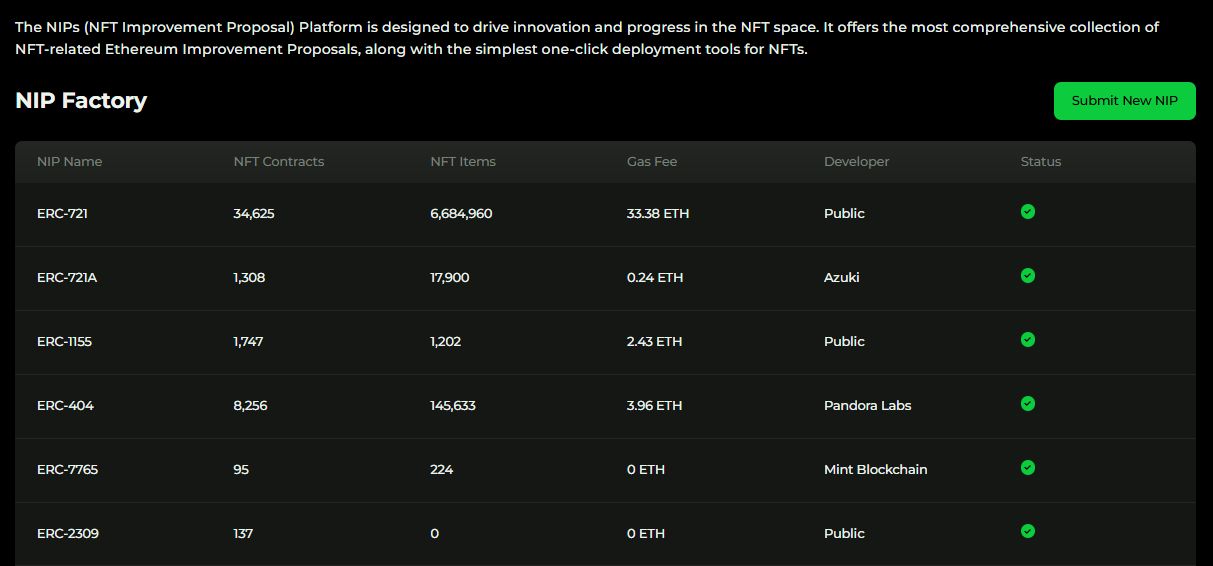Screen dimensions: 1213x566
Task: Select the ERC-1155 NIP name
Action: pyautogui.click(x=64, y=342)
